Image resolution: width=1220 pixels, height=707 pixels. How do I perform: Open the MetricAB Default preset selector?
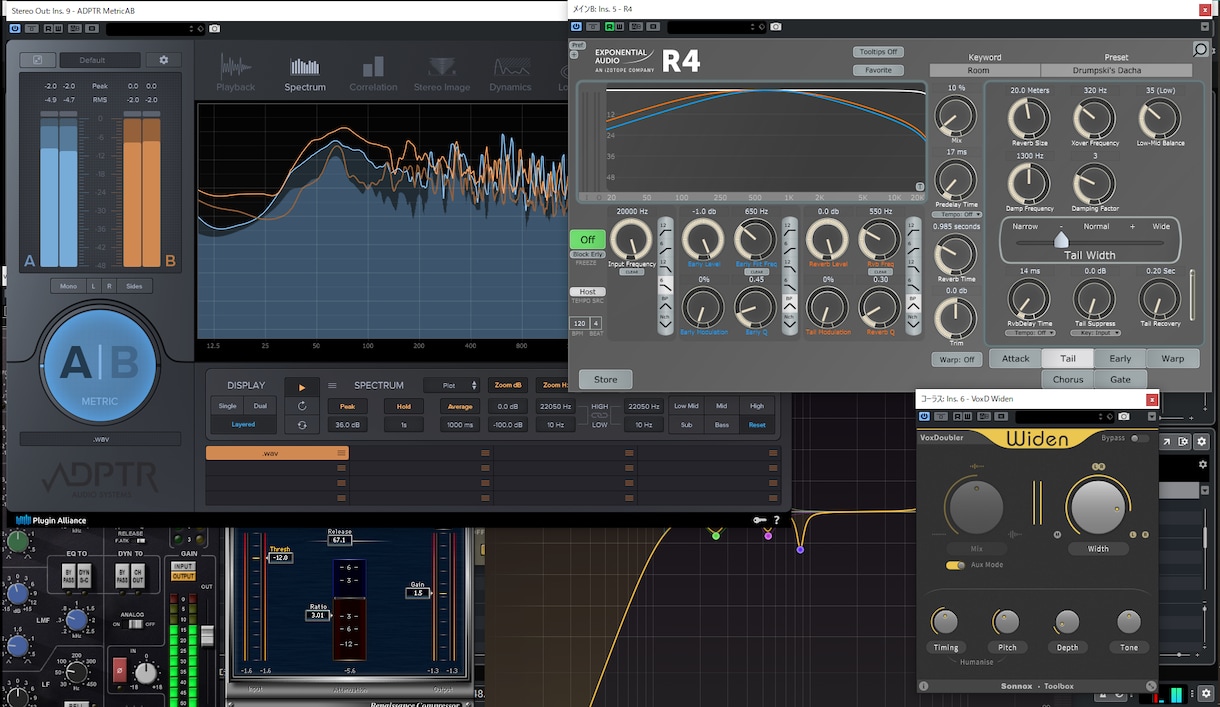[x=99, y=60]
